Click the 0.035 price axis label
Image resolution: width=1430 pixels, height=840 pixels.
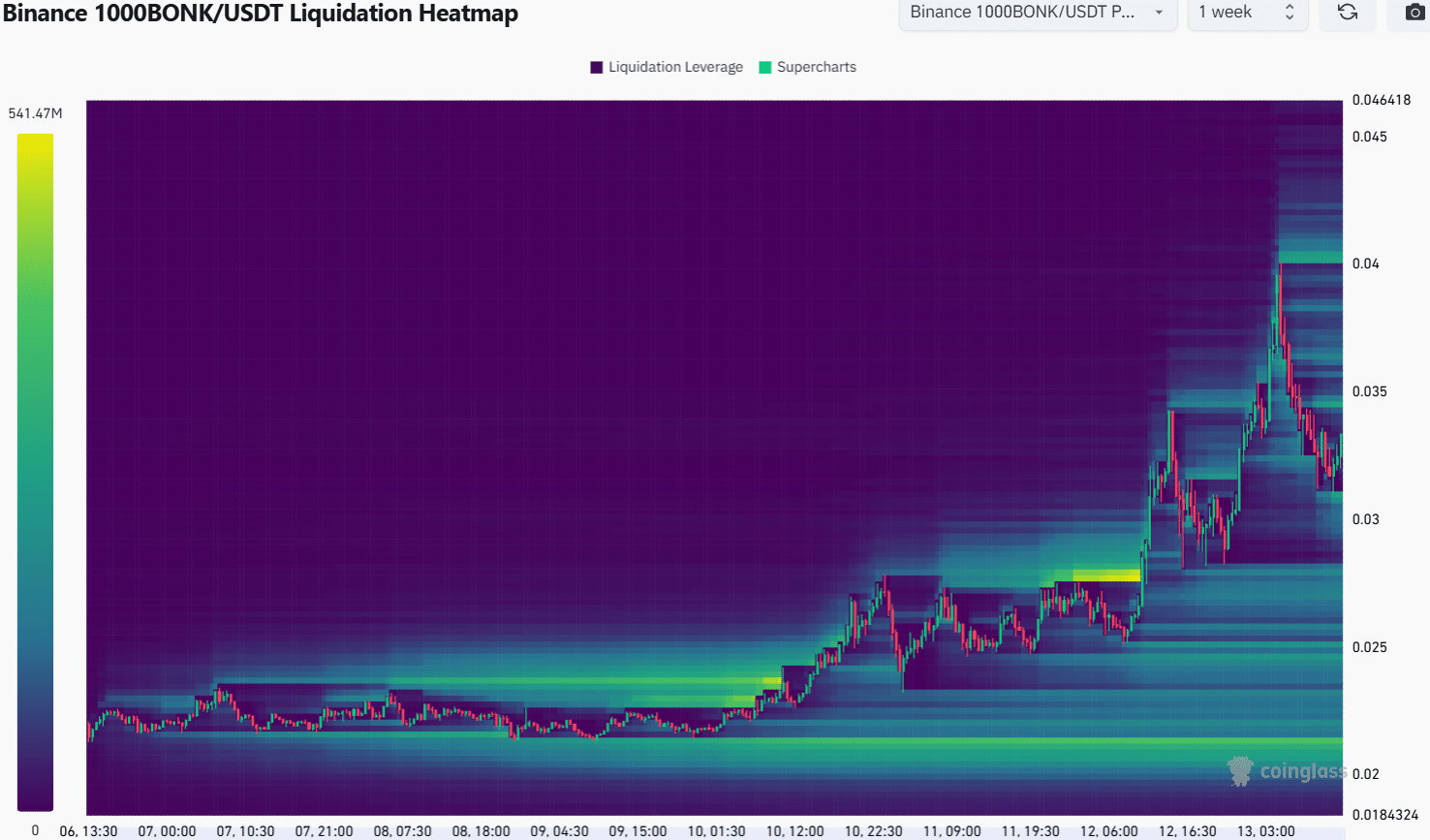[1370, 391]
